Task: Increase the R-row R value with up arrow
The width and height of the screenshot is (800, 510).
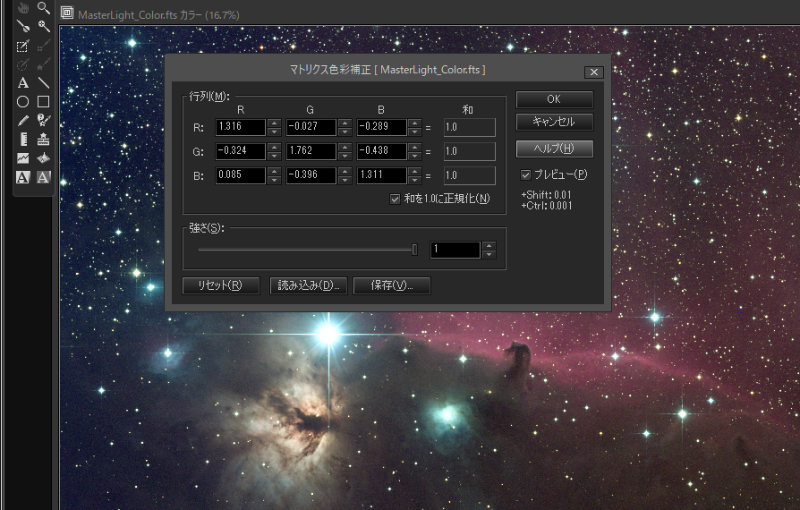Action: [x=275, y=123]
